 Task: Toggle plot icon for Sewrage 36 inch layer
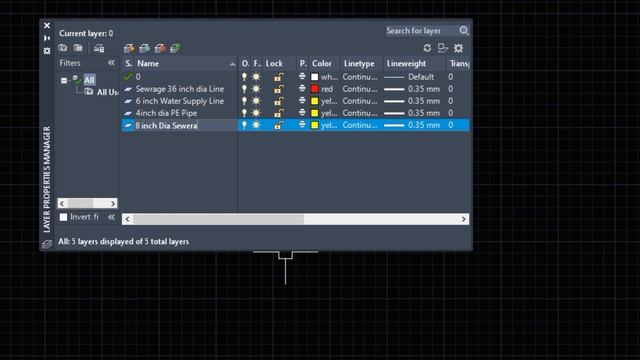pyautogui.click(x=302, y=89)
